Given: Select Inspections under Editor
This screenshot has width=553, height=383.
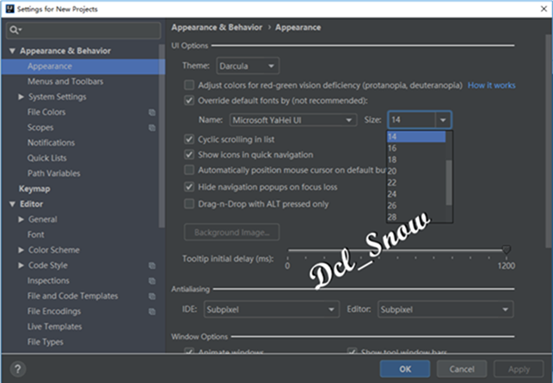Looking at the screenshot, I should point(48,281).
